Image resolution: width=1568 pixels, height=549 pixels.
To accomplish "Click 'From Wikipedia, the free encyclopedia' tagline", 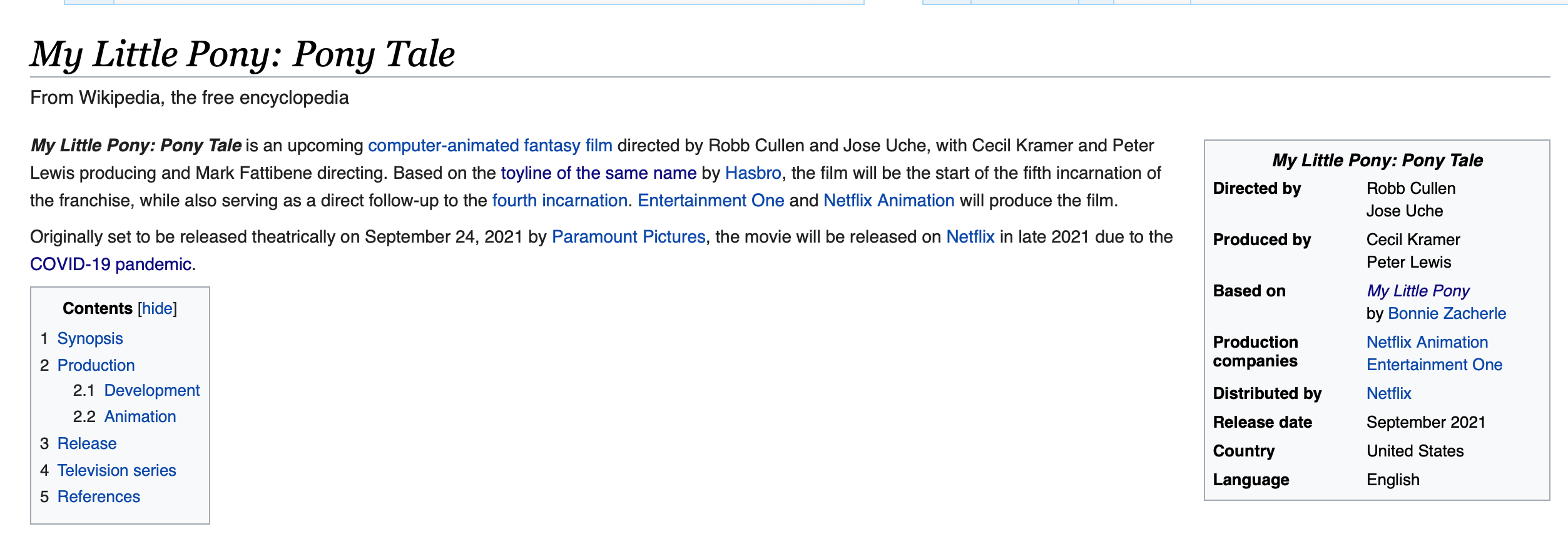I will 190,98.
